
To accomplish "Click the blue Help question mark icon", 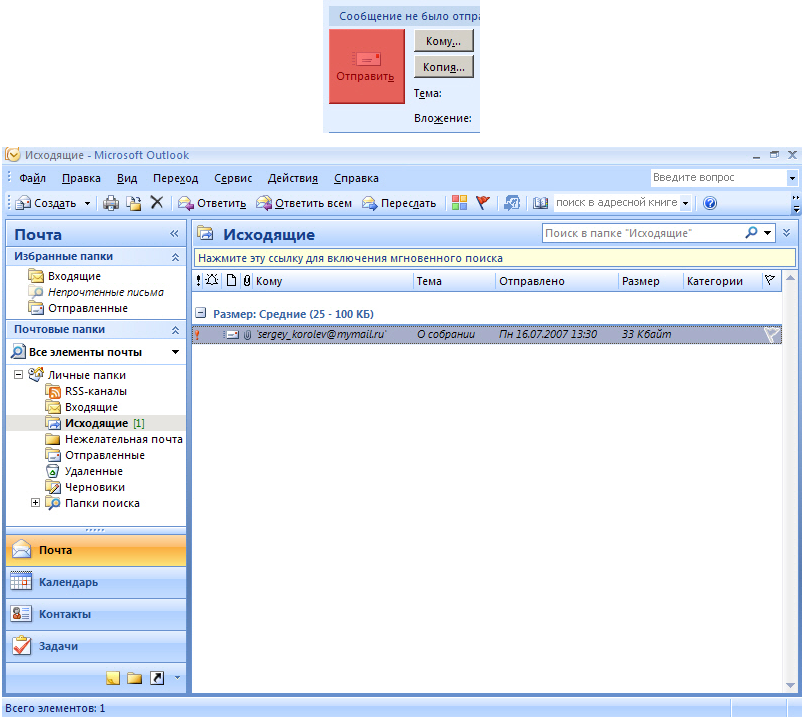I will [709, 203].
